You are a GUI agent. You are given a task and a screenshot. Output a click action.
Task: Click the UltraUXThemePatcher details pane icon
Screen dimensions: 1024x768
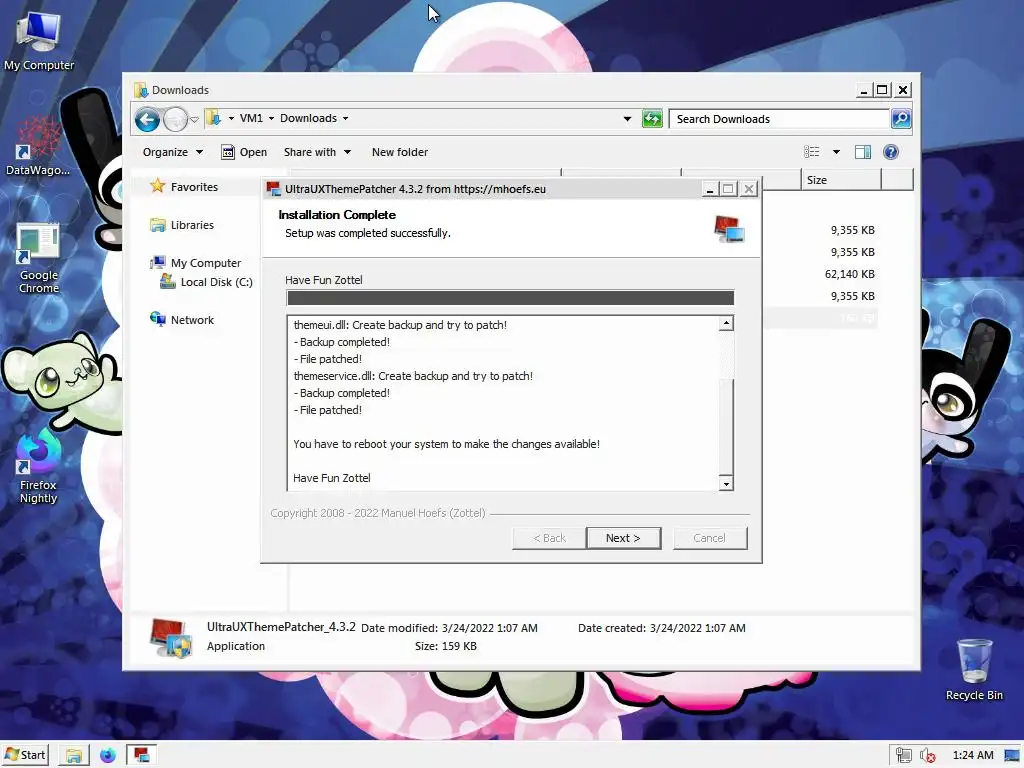170,637
